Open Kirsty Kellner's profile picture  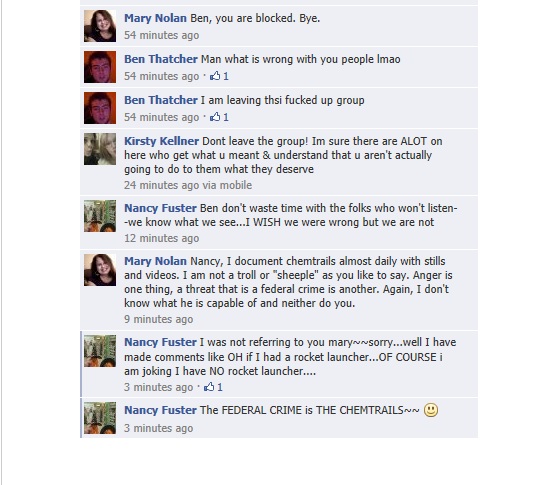100,149
